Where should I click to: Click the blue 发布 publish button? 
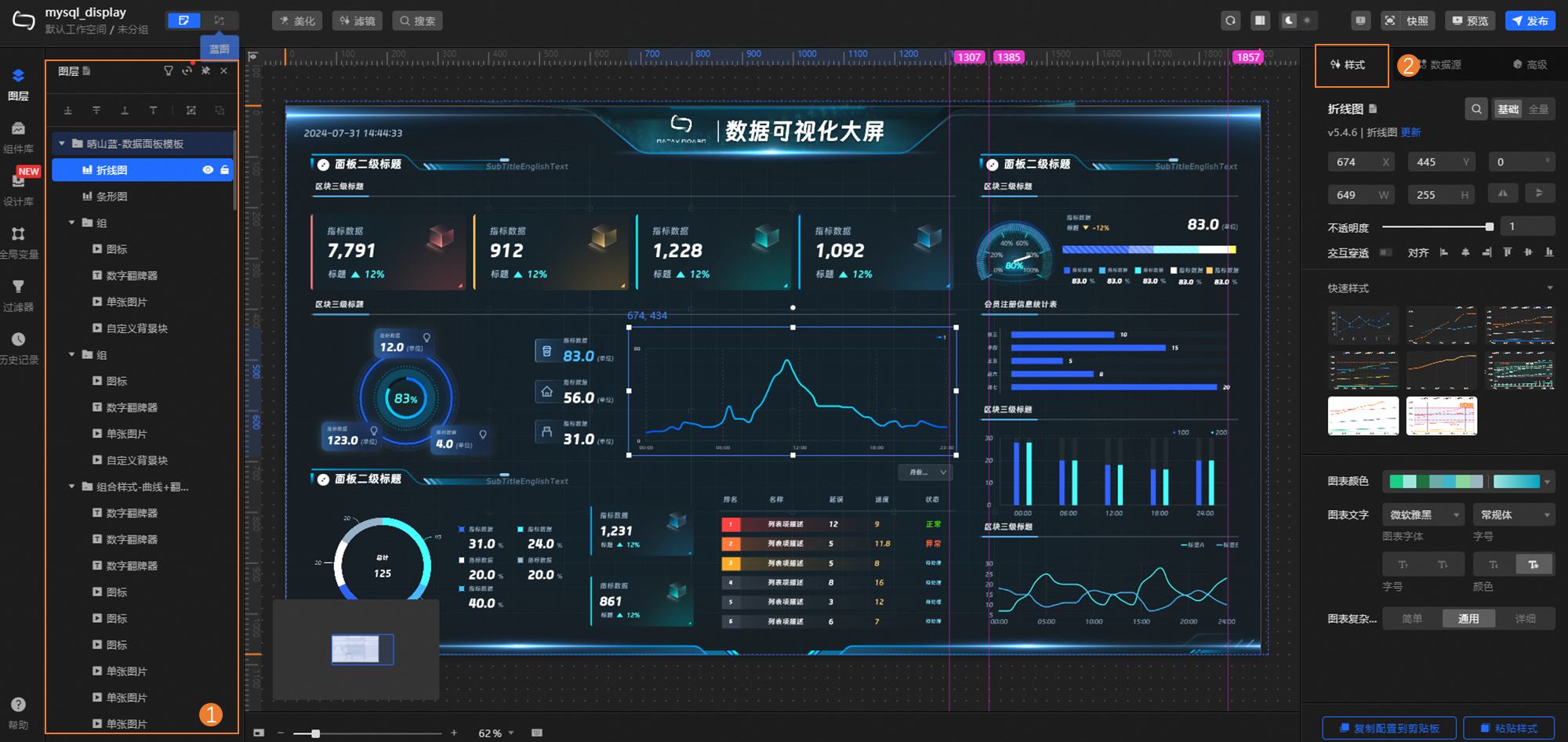point(1530,21)
